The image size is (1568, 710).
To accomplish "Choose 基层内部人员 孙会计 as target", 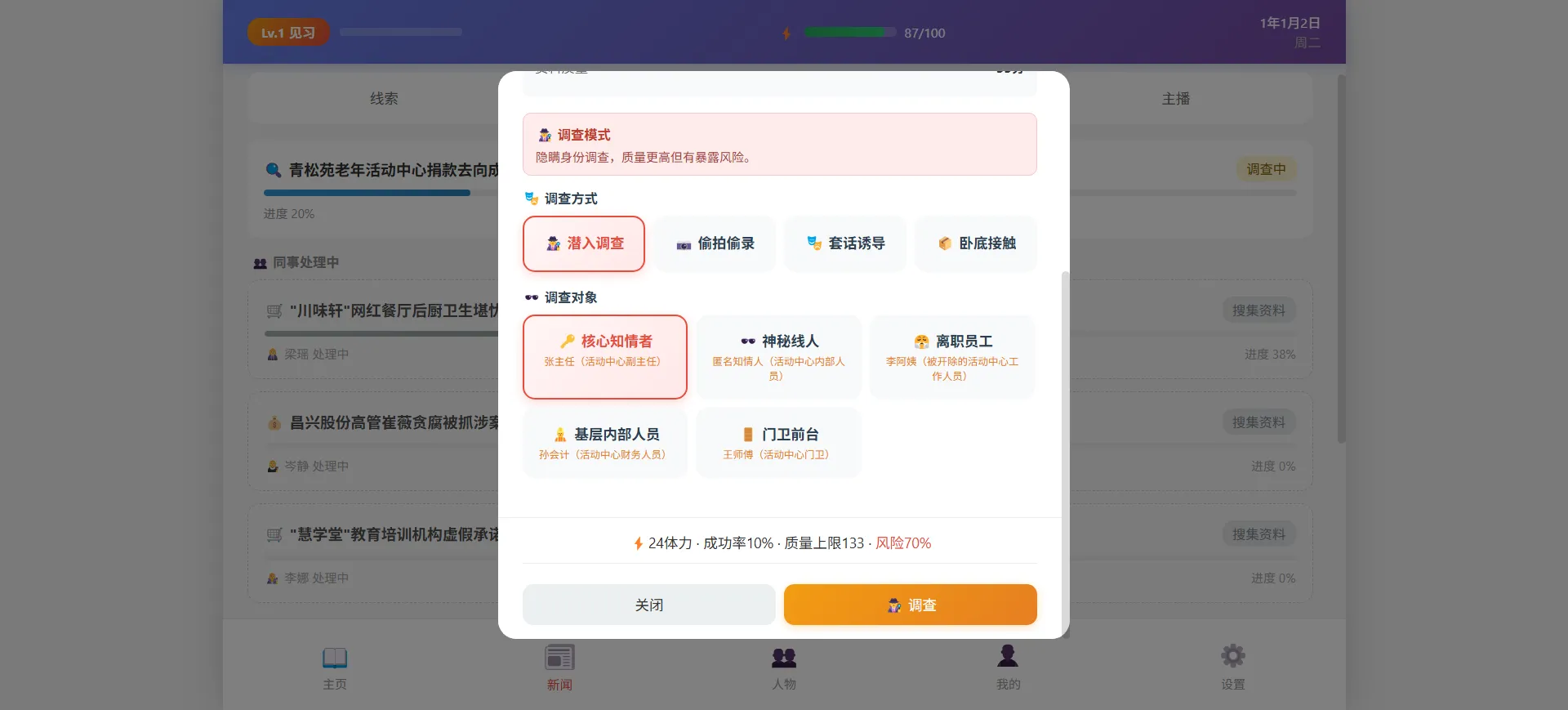I will 605,443.
